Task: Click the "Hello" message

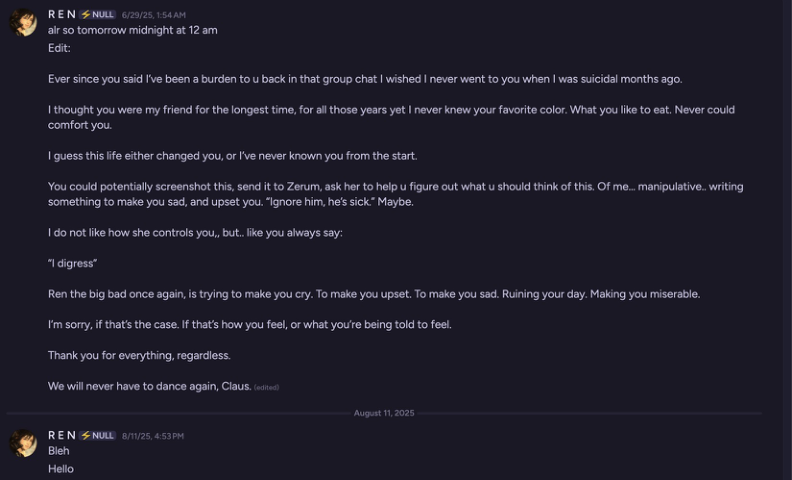Action: 61,469
